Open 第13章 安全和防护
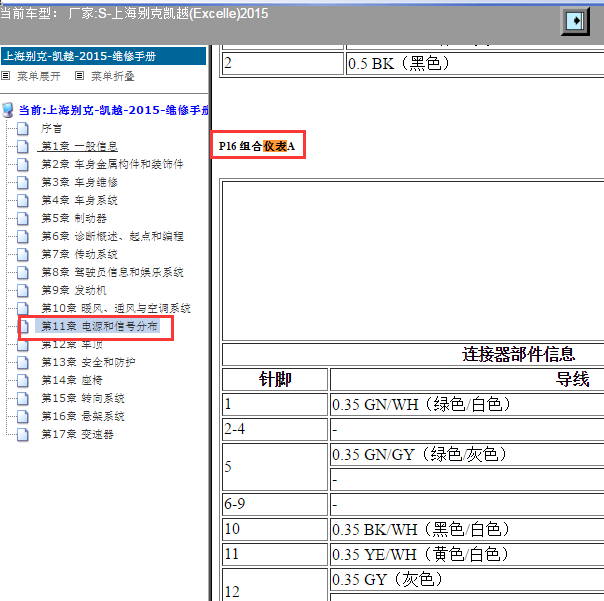Viewport: 604px width, 601px height. click(88, 362)
